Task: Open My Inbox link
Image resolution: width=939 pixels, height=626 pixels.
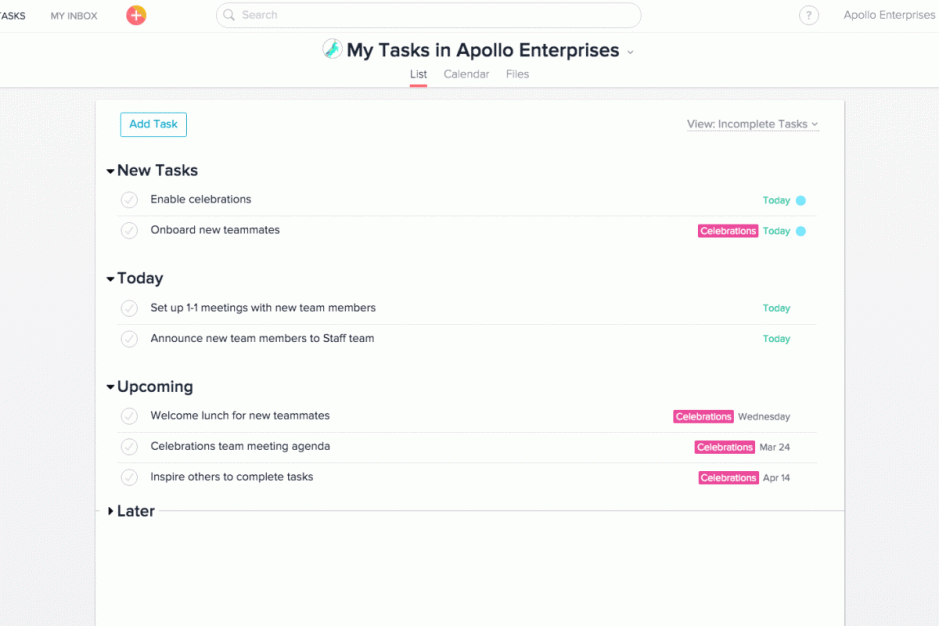Action: click(x=74, y=16)
